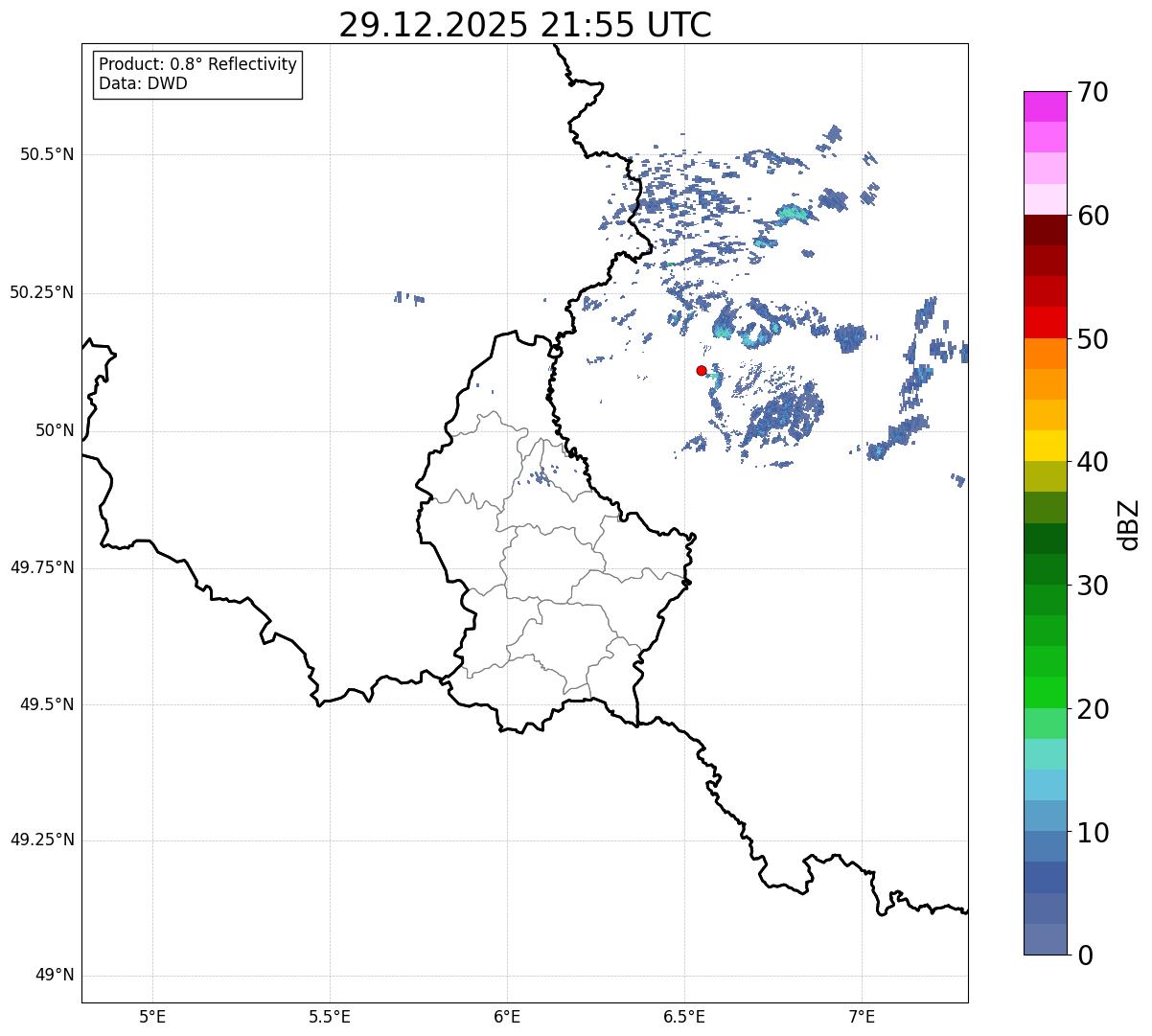Viewport: 1152px width, 1036px height.
Task: Click the 6.5°E longitude label
Action: (x=684, y=1016)
